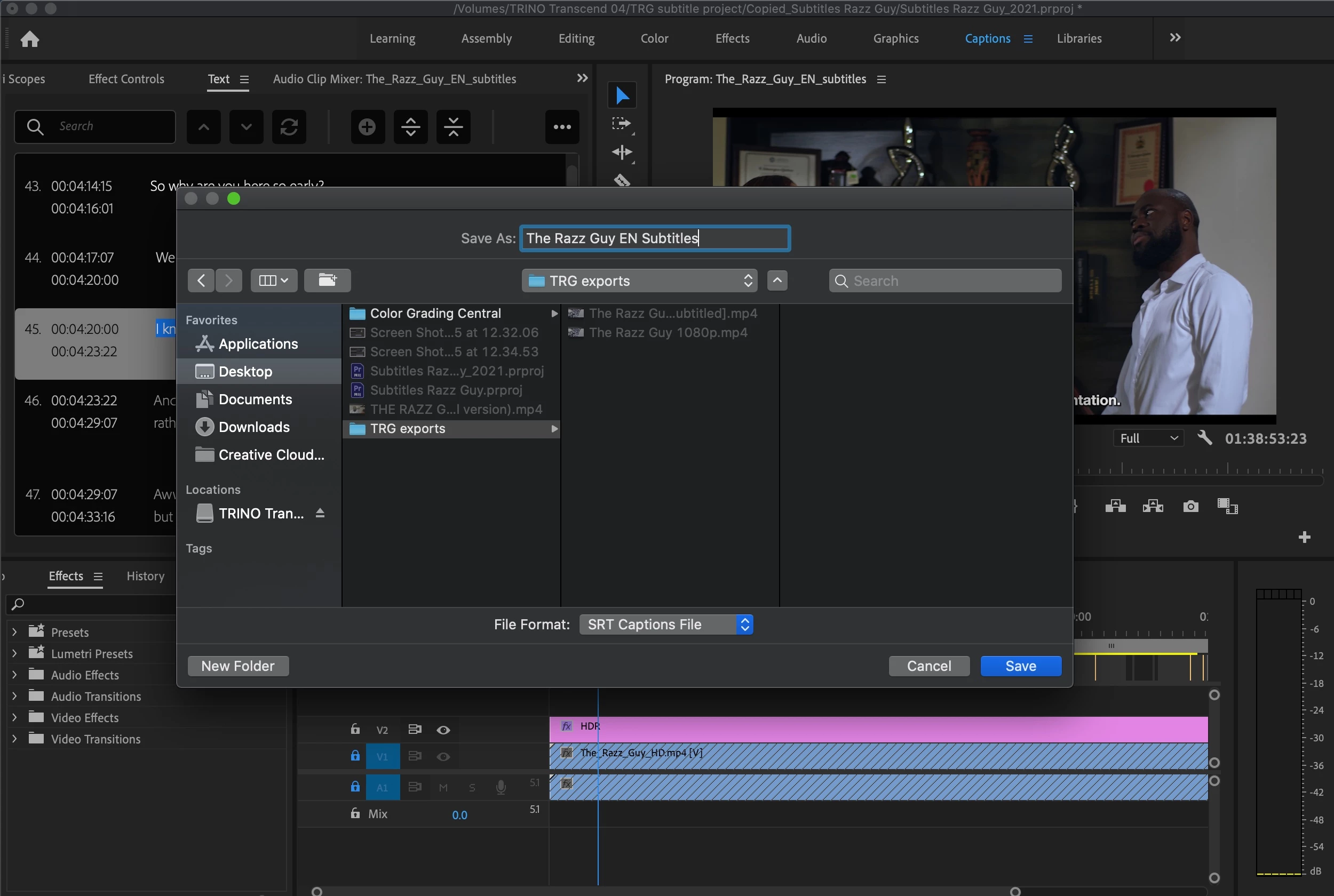Viewport: 1334px width, 896px height.
Task: Open the TRG exports location popup
Action: 639,281
